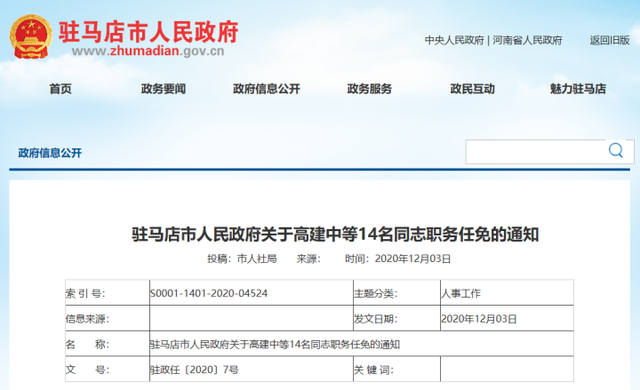Click the 驻马店市人民政府 site title

pyautogui.click(x=149, y=31)
